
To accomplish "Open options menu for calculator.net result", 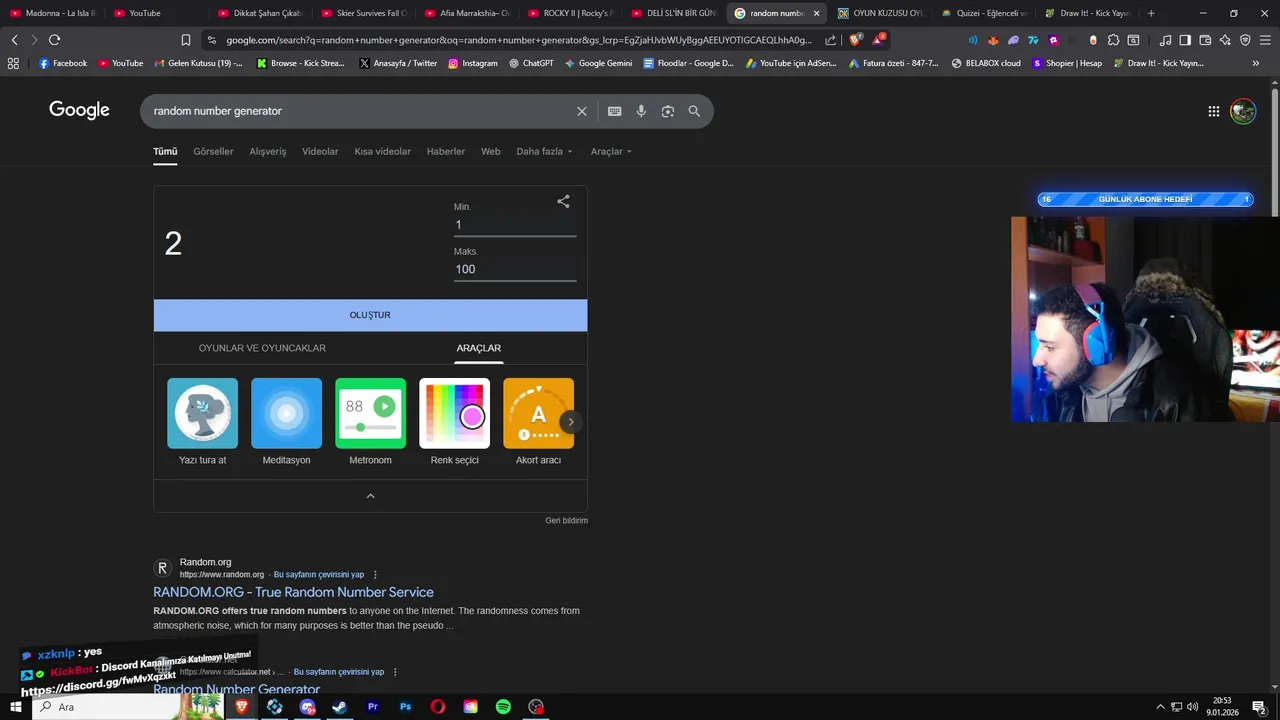I will (x=395, y=672).
